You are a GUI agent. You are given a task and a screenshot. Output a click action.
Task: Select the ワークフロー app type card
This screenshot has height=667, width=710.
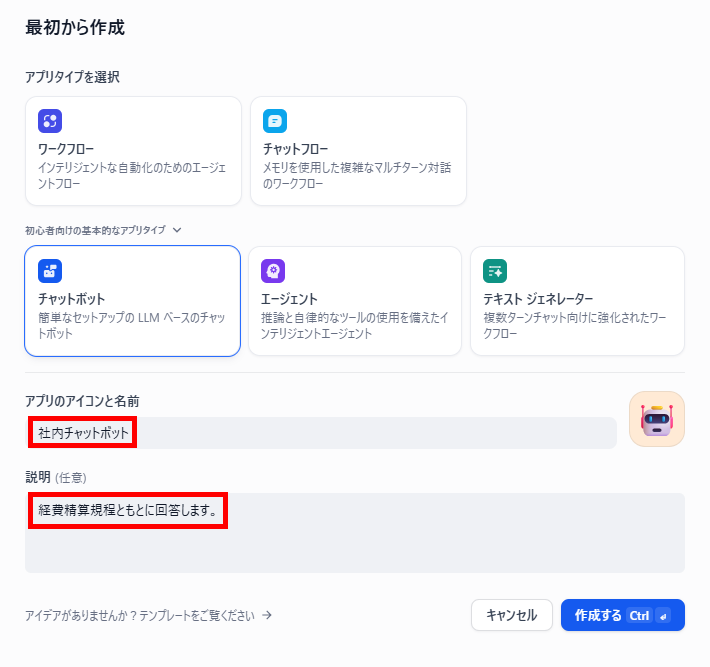coord(133,151)
